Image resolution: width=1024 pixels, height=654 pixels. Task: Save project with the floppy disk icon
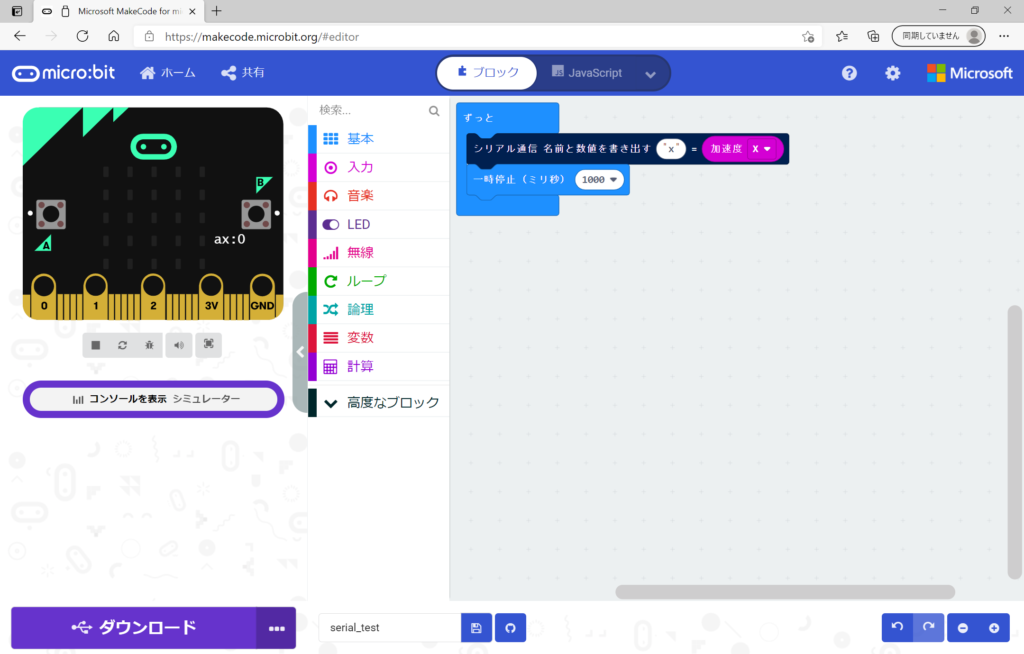point(476,628)
